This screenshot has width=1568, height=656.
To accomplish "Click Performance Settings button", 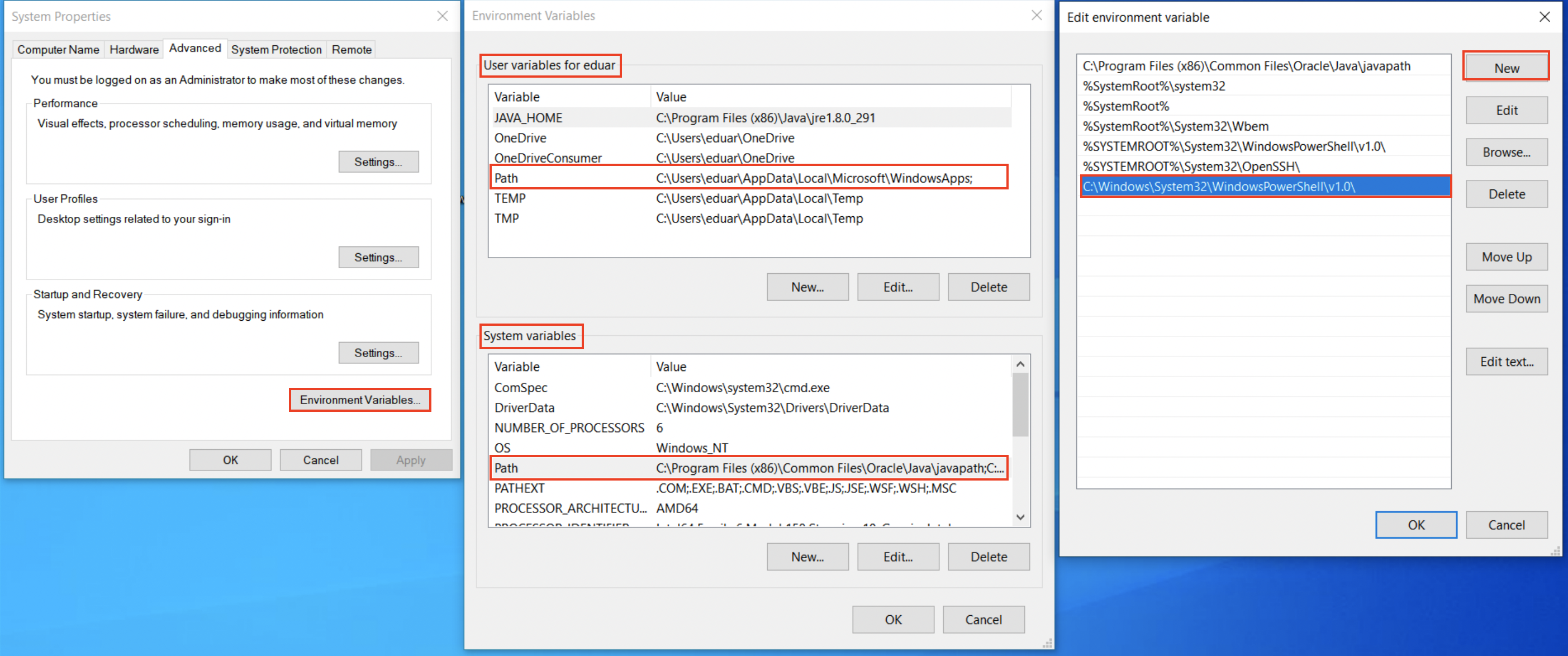I will (378, 162).
